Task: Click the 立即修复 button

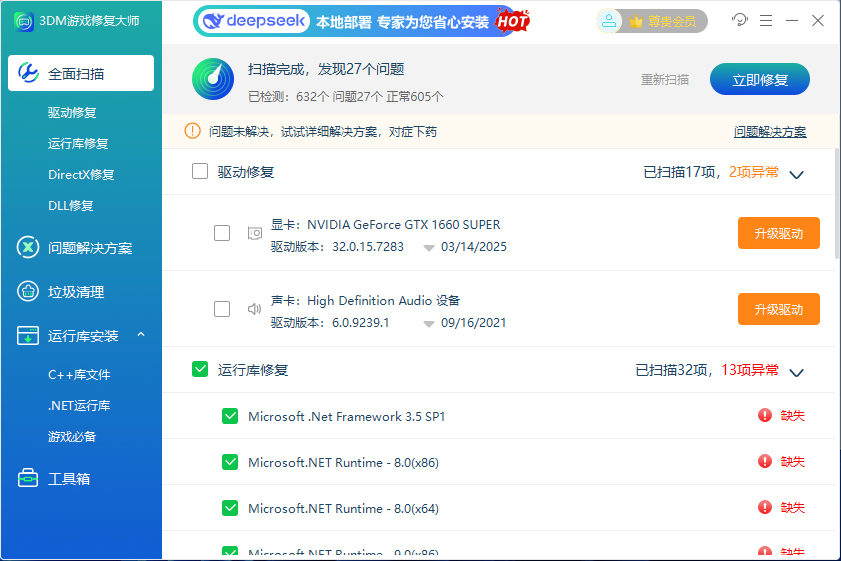Action: click(x=759, y=80)
